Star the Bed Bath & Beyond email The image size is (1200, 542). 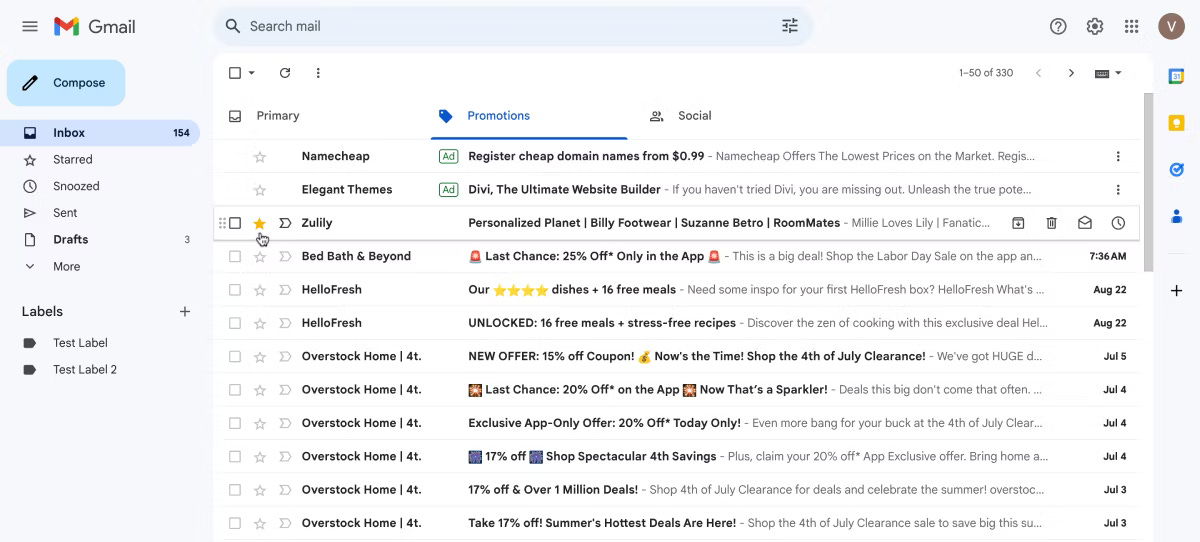pyautogui.click(x=260, y=256)
